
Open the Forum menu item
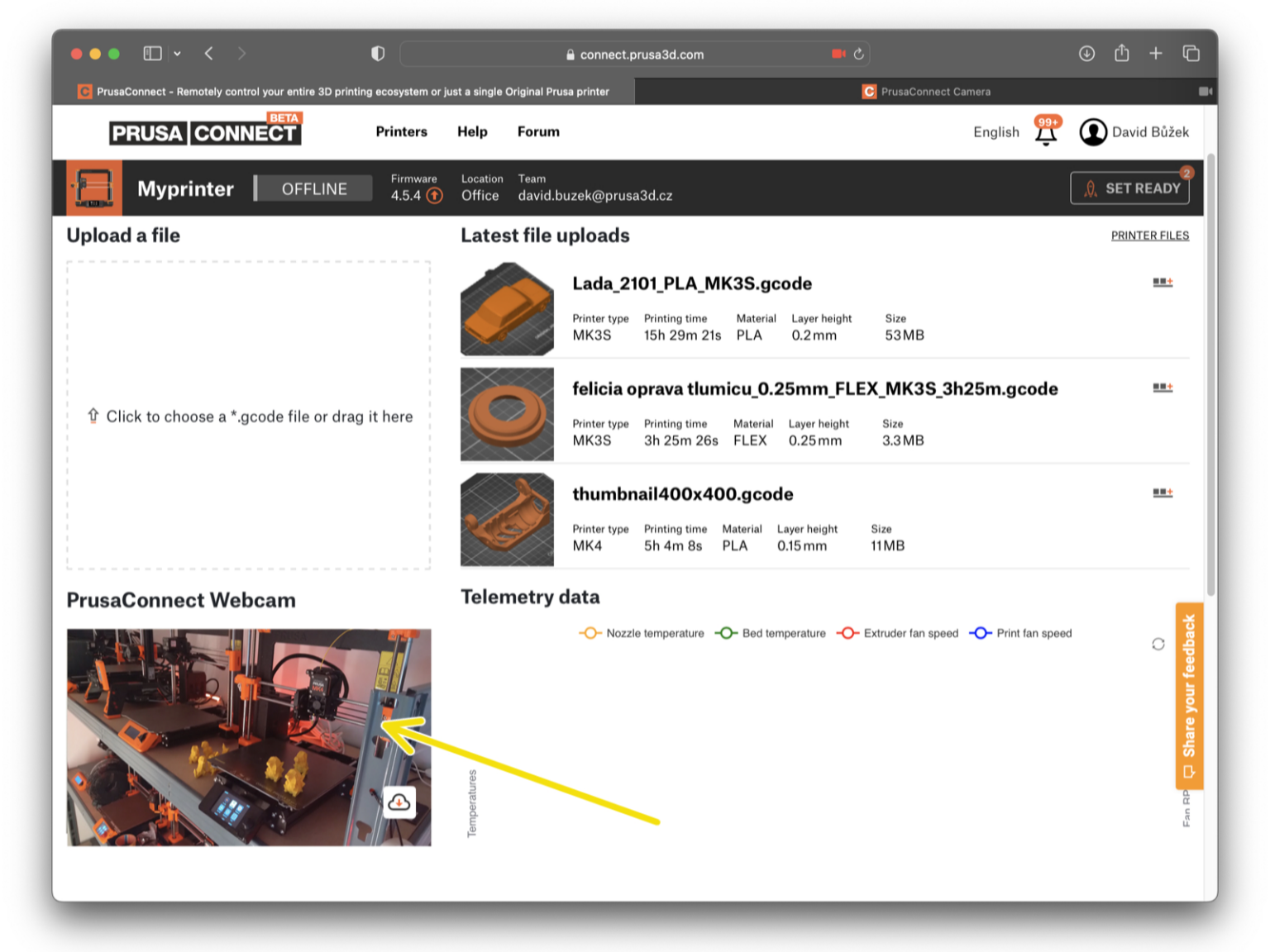click(537, 131)
